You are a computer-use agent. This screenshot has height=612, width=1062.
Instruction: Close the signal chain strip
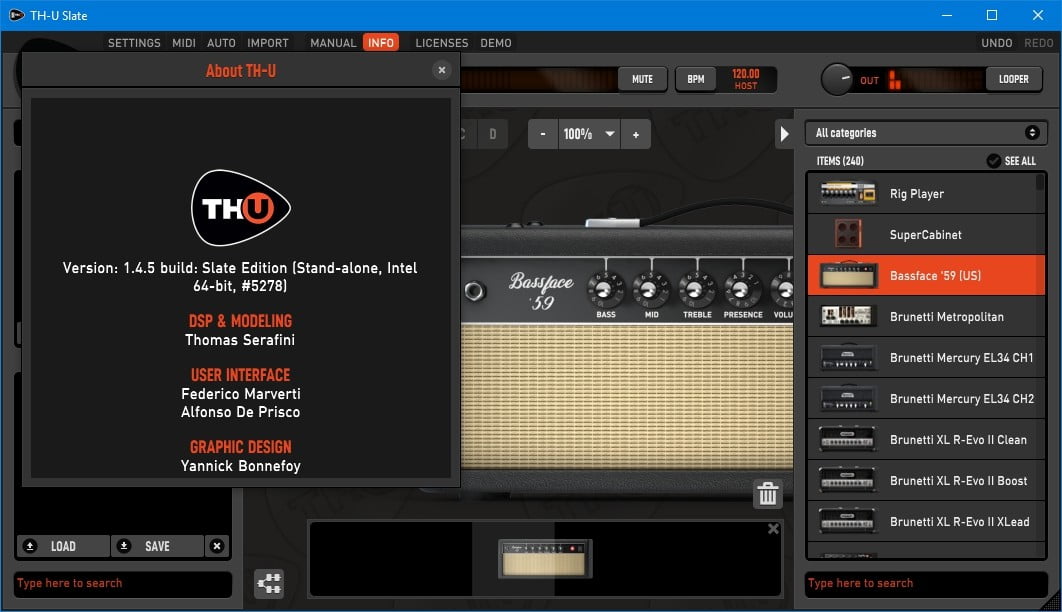click(x=773, y=529)
